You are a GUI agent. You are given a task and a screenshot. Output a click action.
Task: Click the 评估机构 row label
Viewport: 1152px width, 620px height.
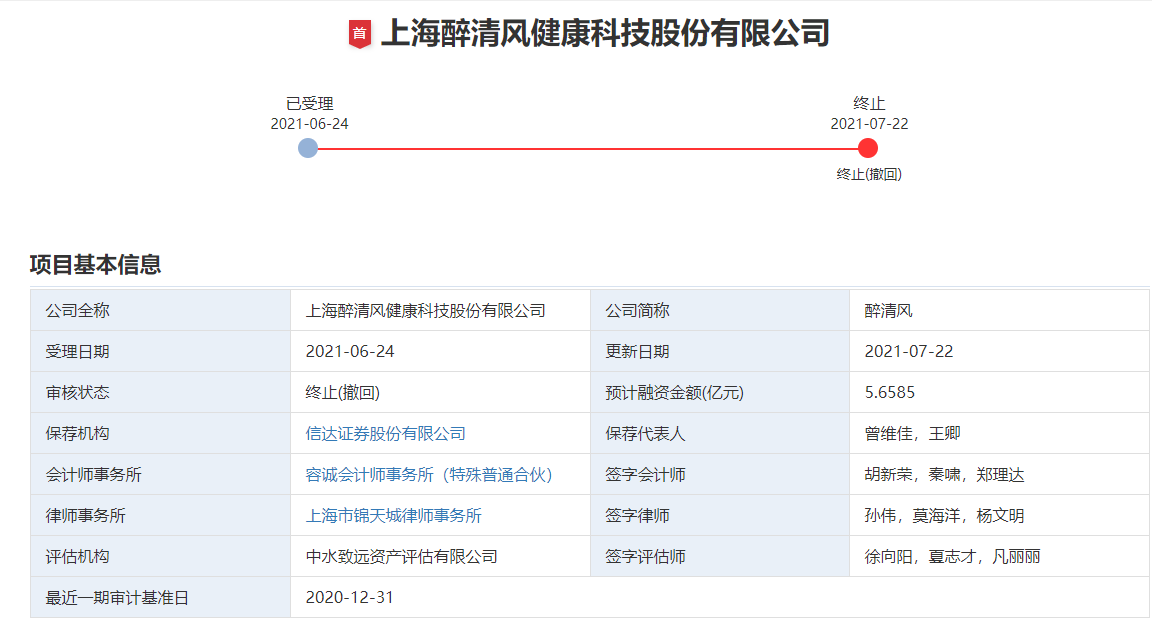[77, 557]
